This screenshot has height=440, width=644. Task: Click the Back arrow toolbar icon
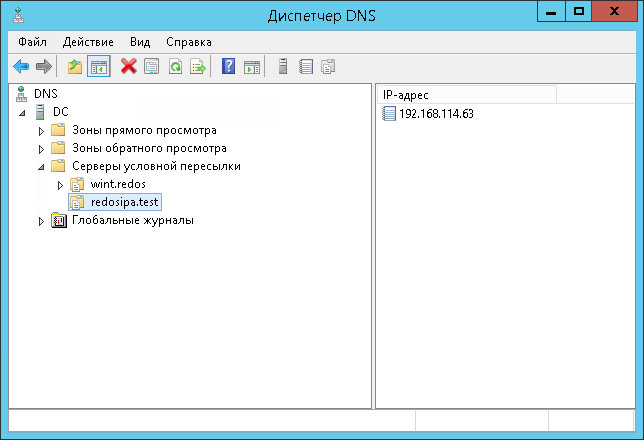point(20,67)
